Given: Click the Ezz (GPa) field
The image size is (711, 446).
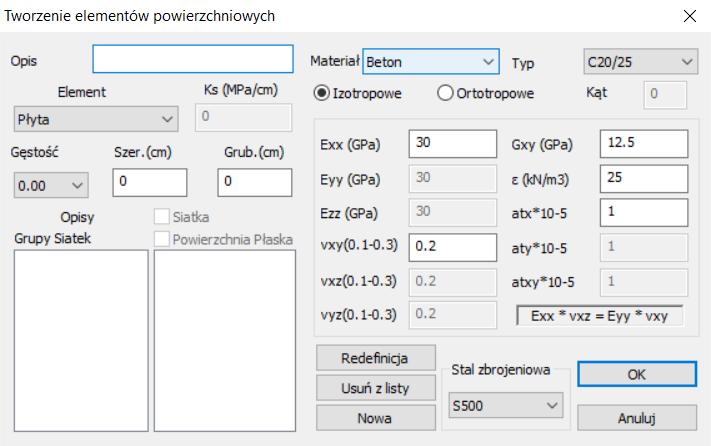Looking at the screenshot, I should [x=453, y=213].
